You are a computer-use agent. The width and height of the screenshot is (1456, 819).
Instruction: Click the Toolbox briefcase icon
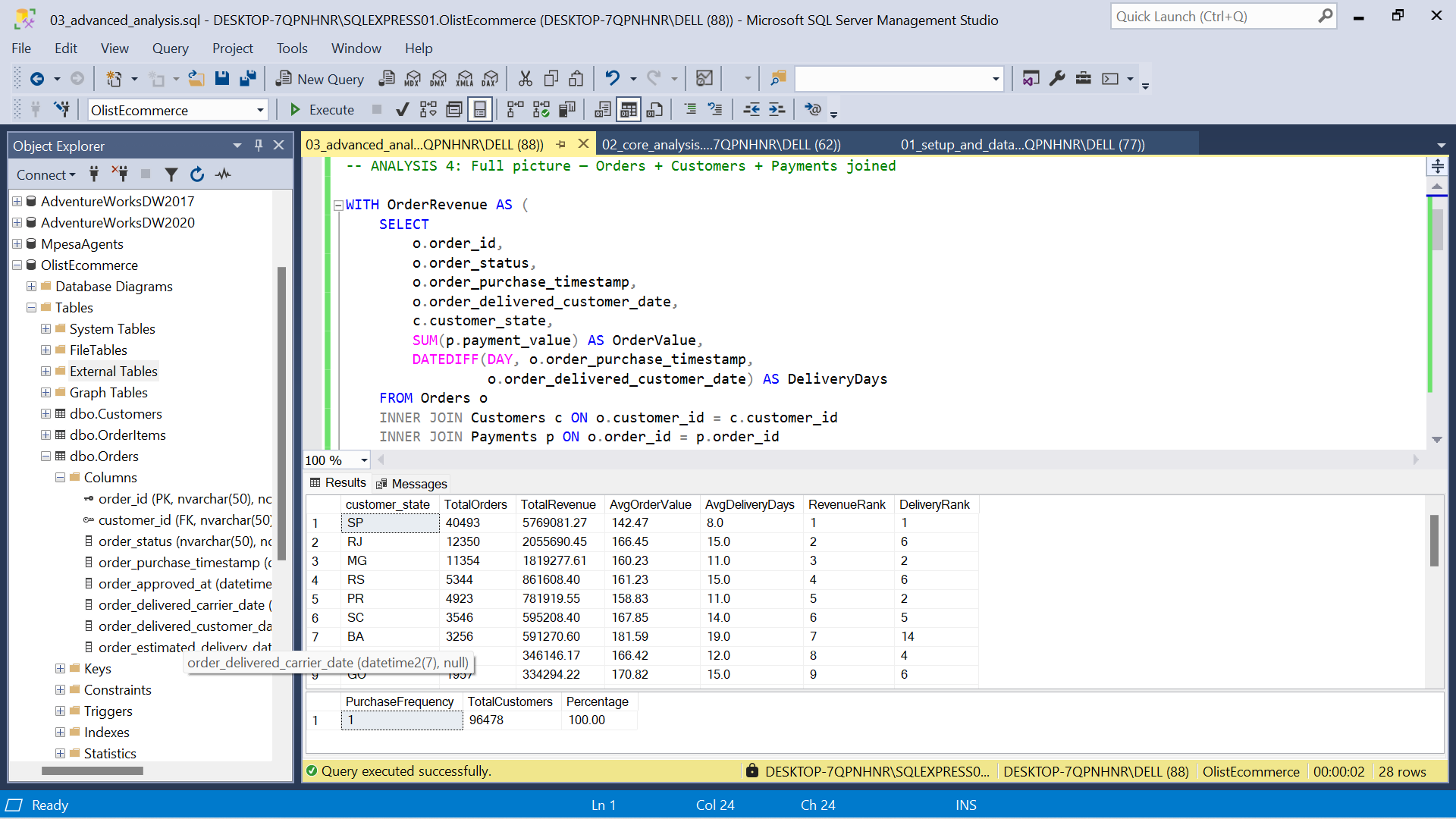click(1083, 79)
